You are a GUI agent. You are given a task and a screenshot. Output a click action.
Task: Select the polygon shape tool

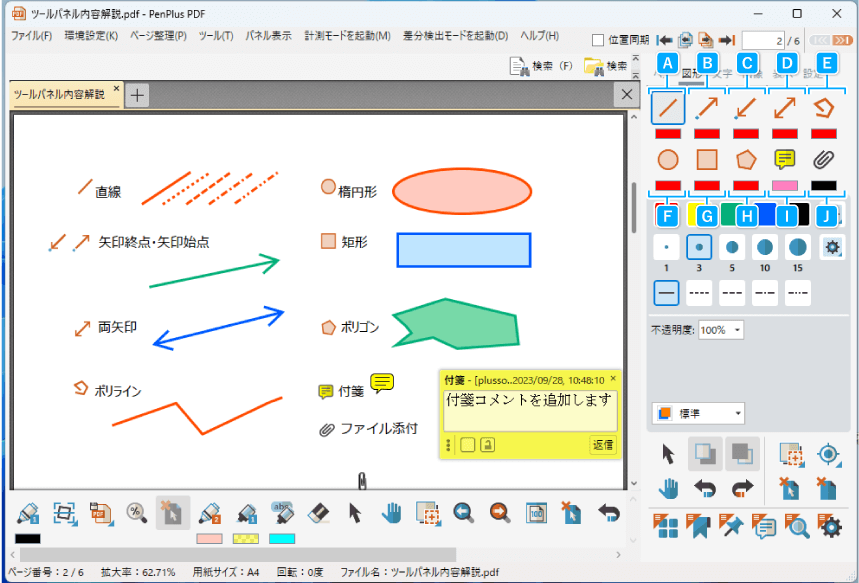coord(745,160)
